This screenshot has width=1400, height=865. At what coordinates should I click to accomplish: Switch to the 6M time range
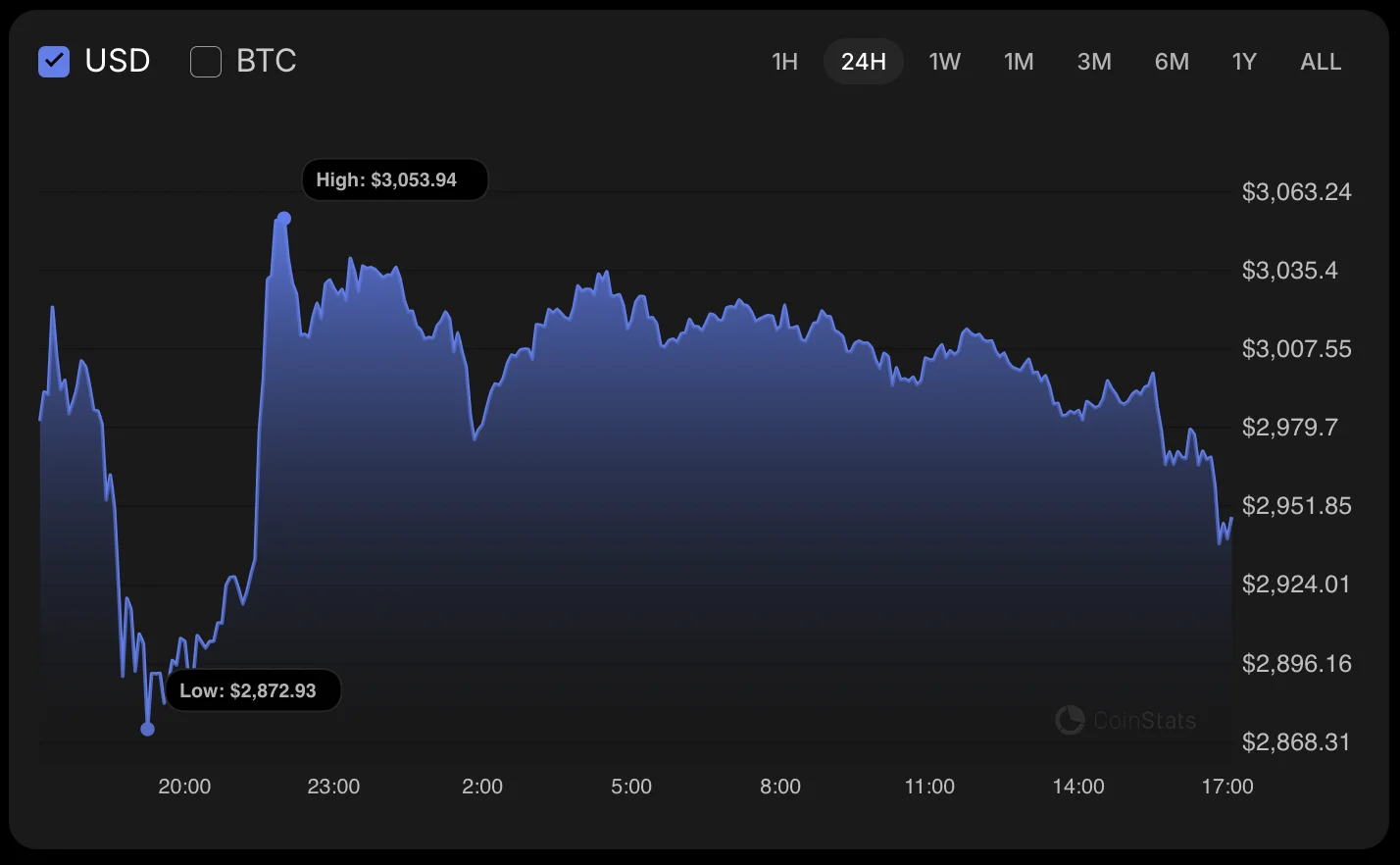tap(1173, 62)
